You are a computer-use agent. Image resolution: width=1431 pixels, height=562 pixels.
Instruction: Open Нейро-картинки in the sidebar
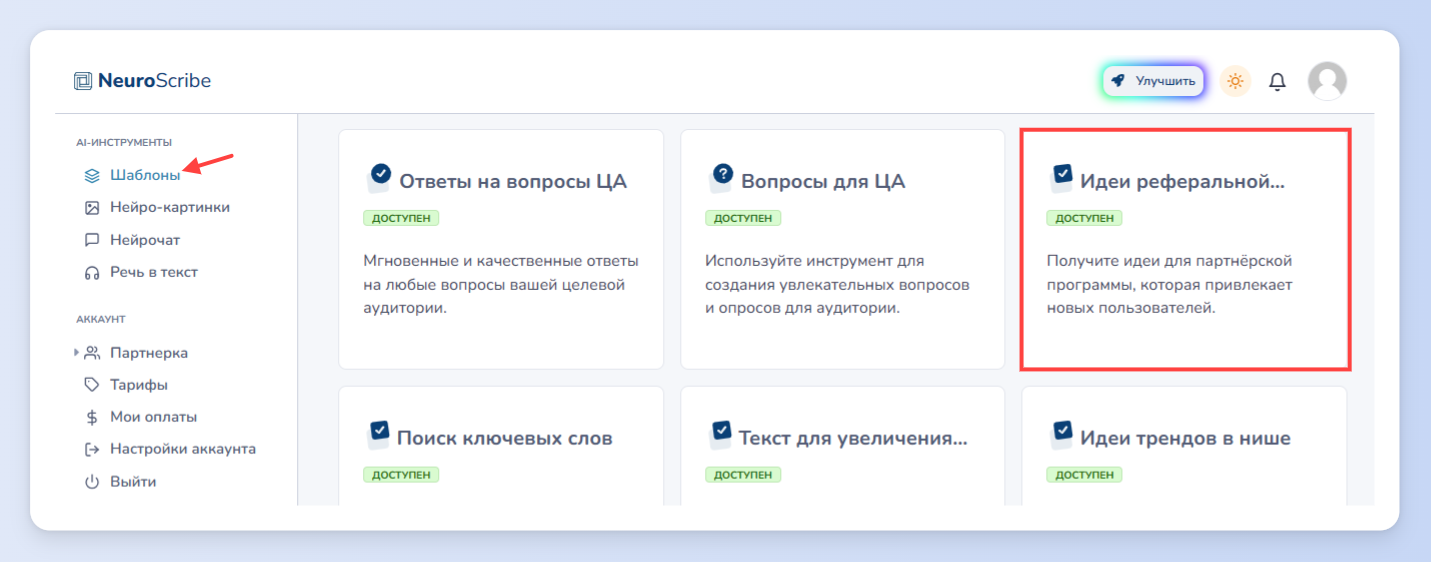tap(170, 207)
